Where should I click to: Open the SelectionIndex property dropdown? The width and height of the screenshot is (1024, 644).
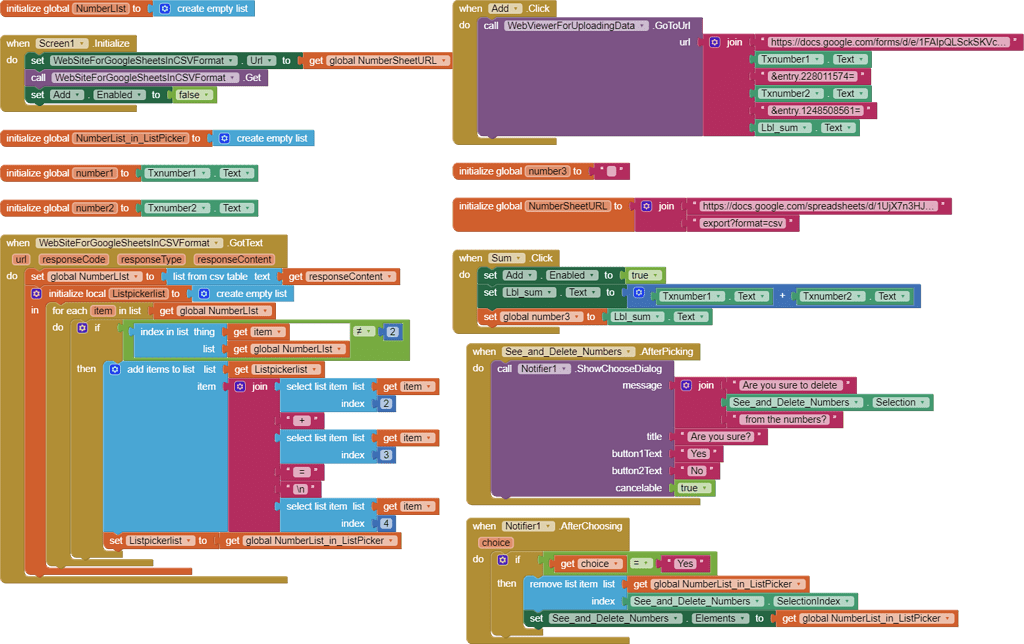pos(813,601)
